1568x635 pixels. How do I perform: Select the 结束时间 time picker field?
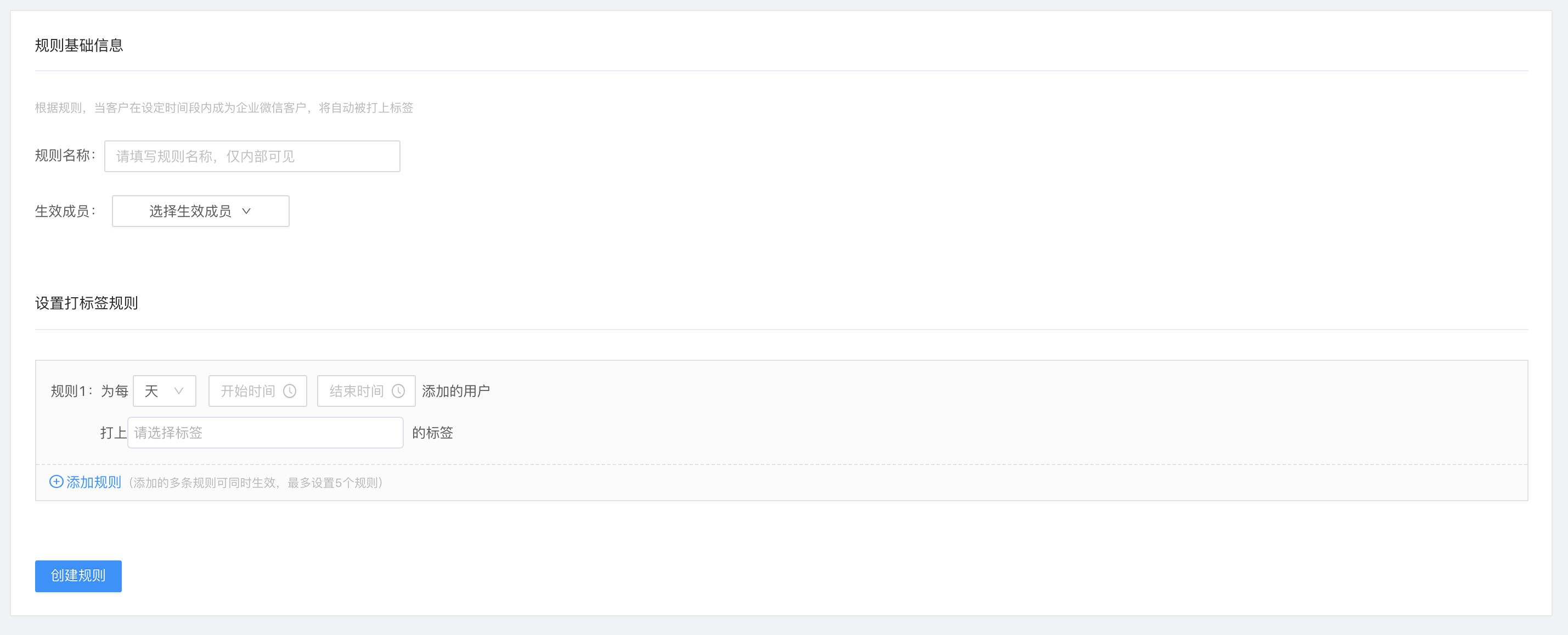(x=366, y=391)
